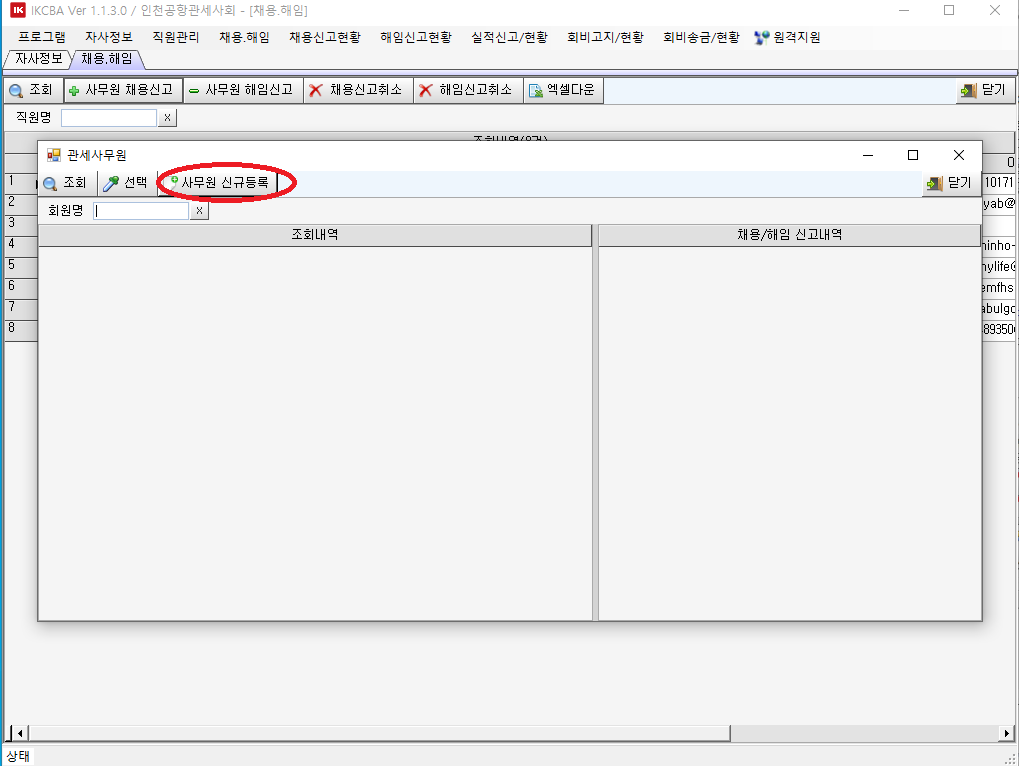The height and width of the screenshot is (766, 1019).
Task: Click 해임신고취소 red X button
Action: [x=466, y=90]
